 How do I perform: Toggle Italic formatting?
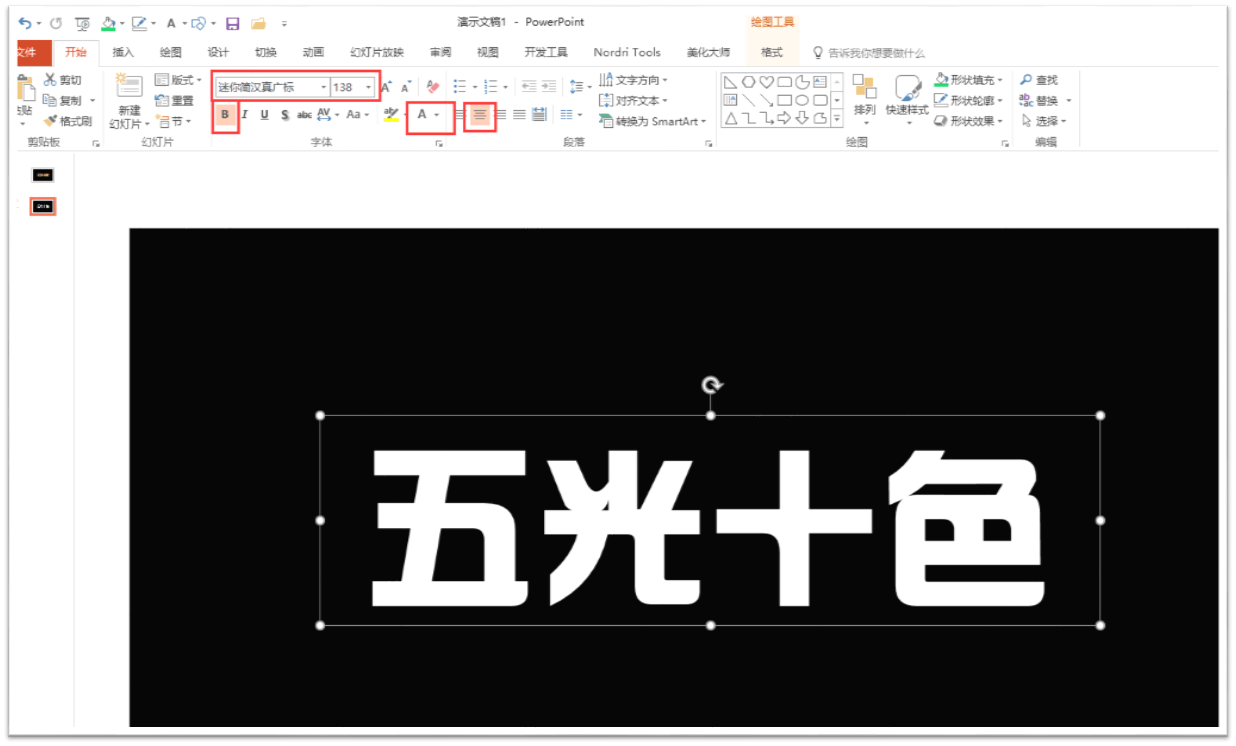[243, 115]
